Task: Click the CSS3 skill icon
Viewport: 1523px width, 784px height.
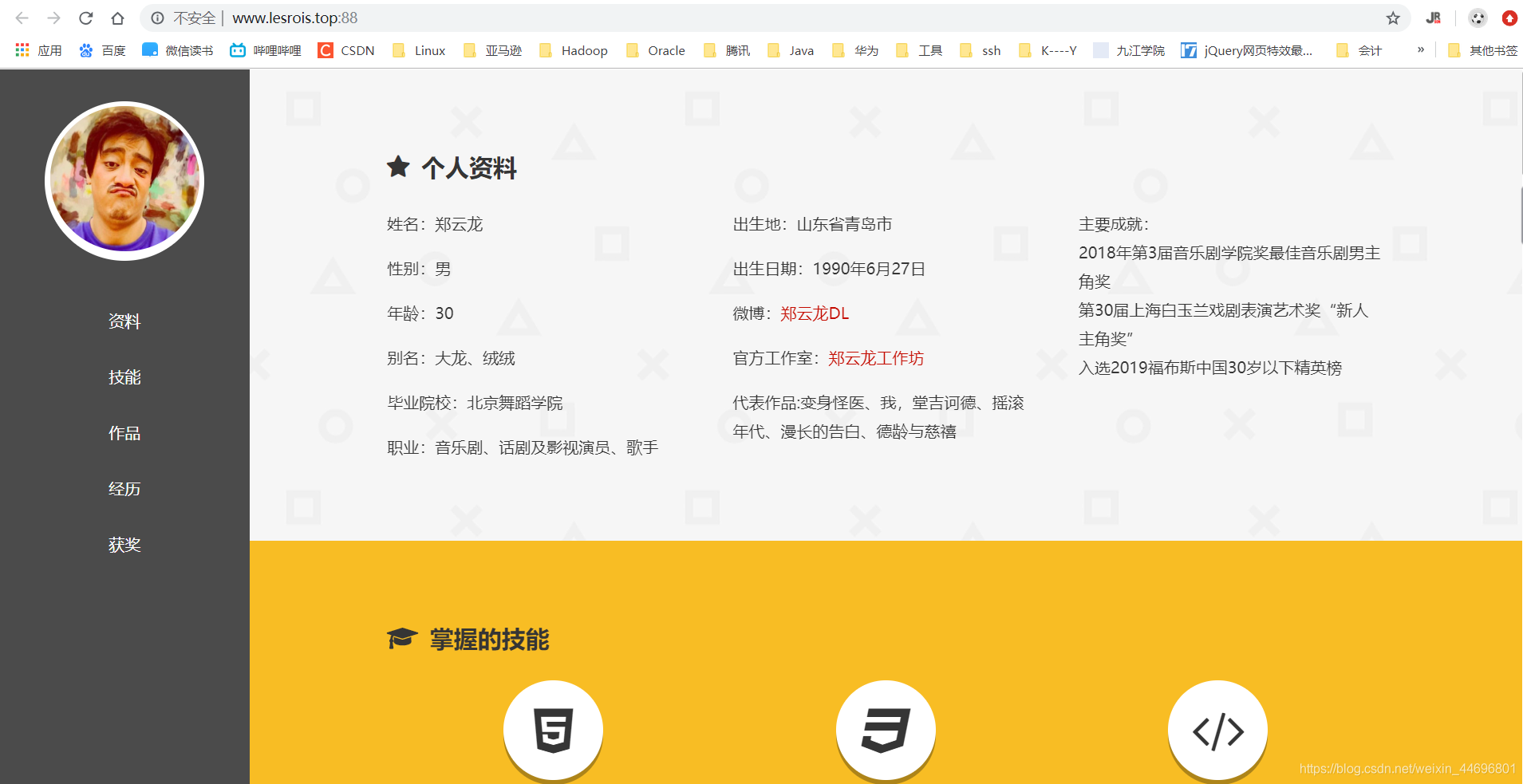Action: 886,730
